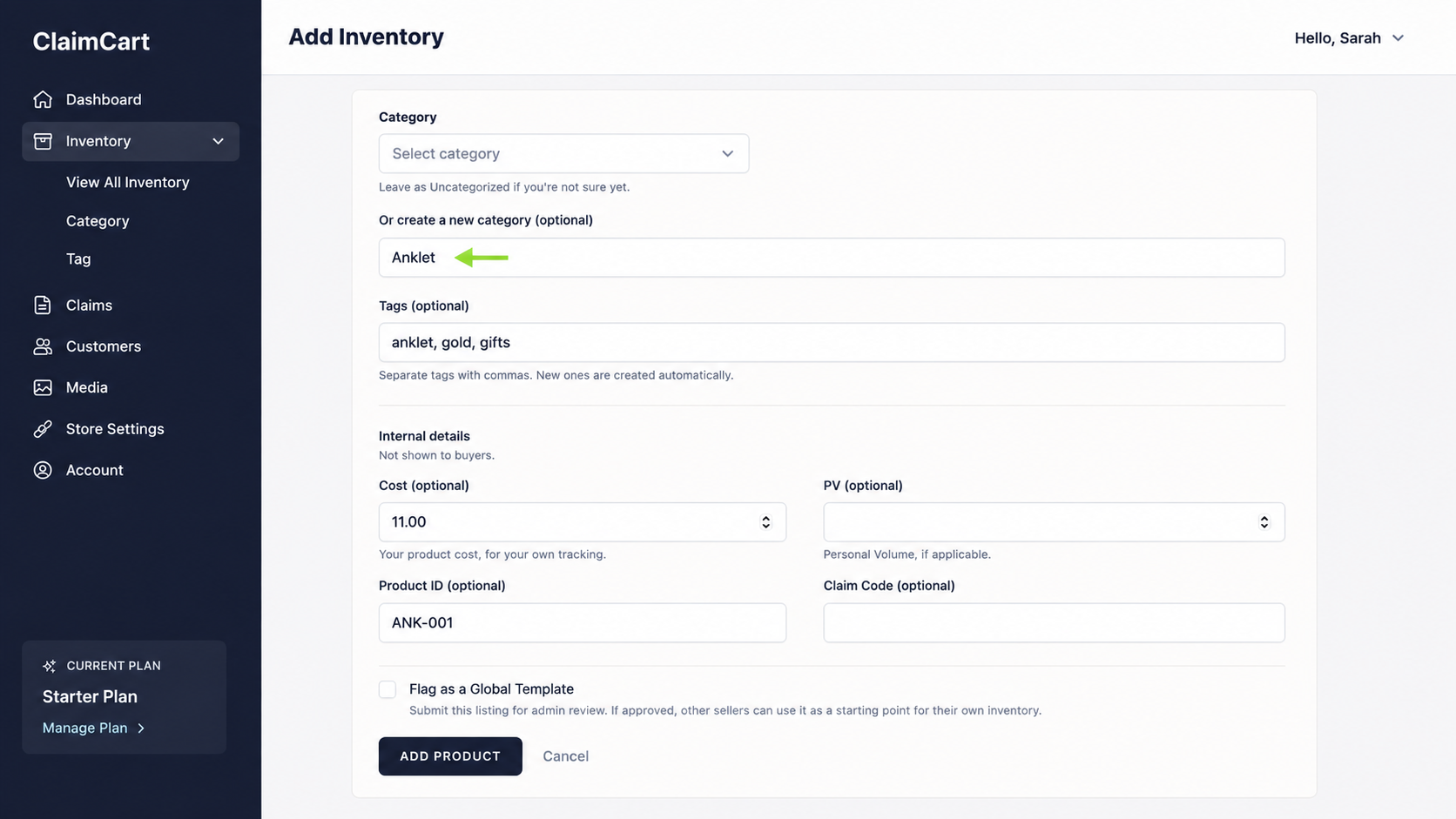Open the Hello, Sarah user dropdown
Screen dimensions: 1456x819
click(x=1349, y=38)
